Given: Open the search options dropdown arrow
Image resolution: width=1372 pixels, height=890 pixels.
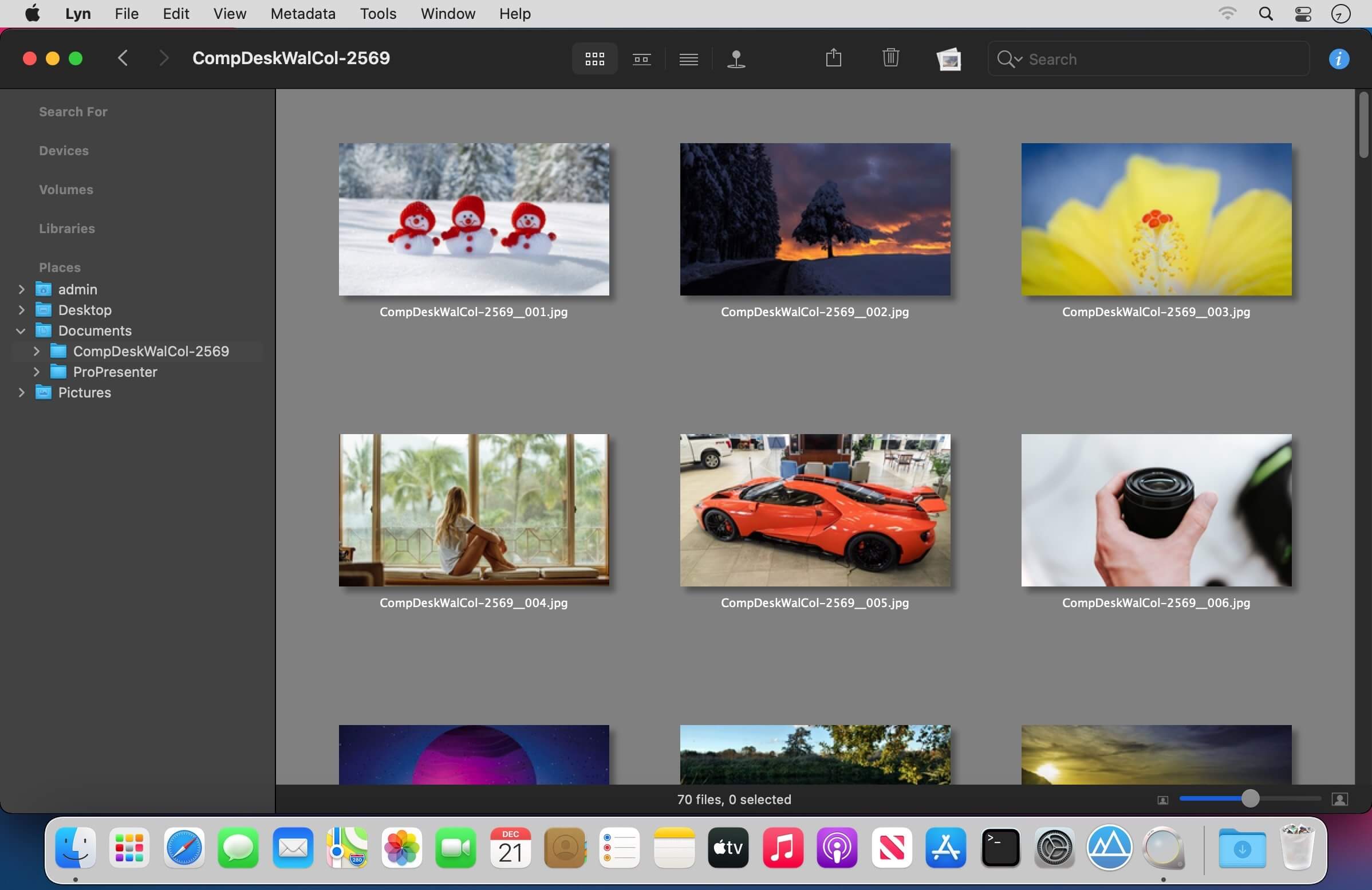Looking at the screenshot, I should coord(1018,60).
